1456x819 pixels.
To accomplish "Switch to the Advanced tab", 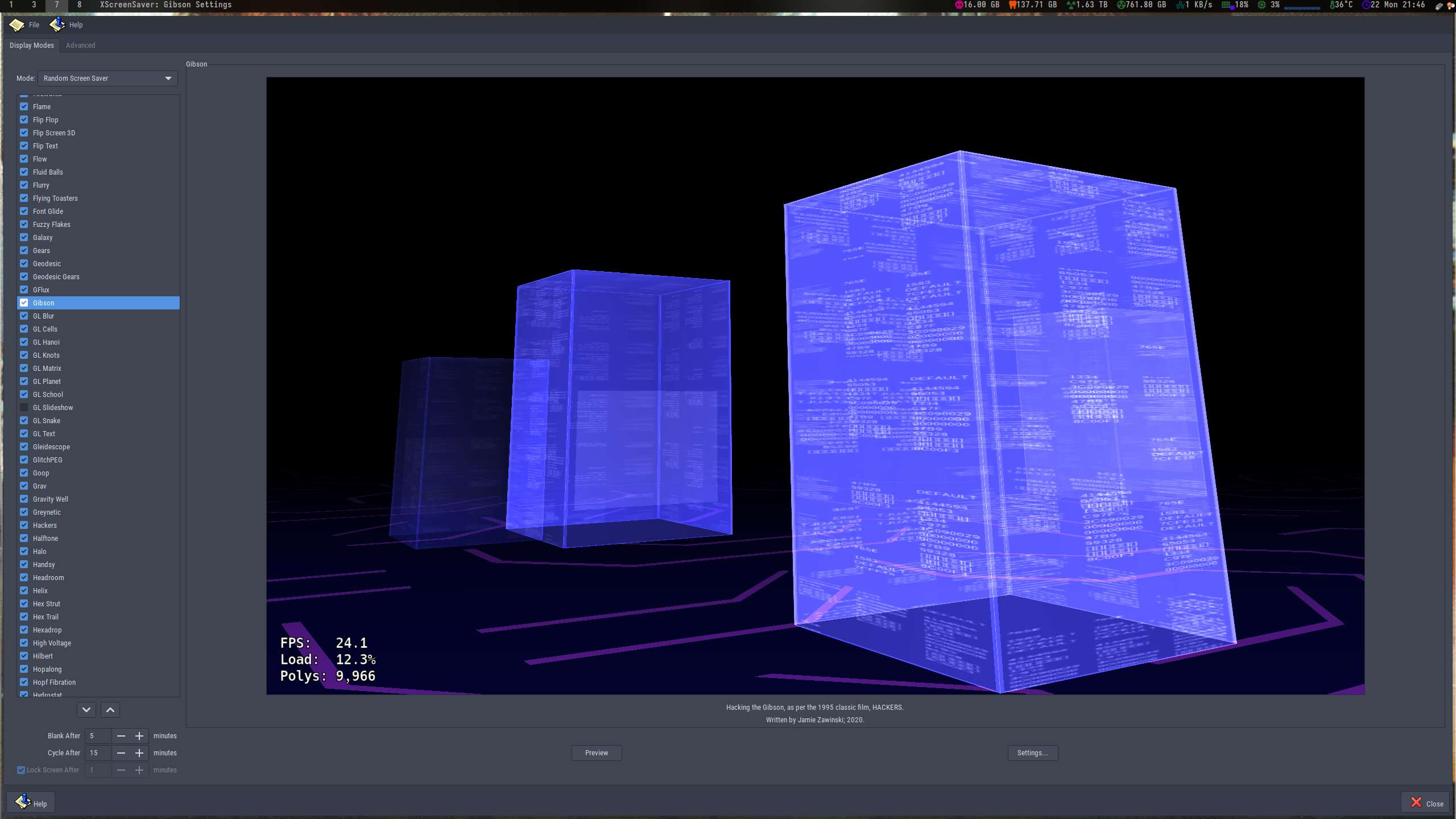I will tap(80, 45).
